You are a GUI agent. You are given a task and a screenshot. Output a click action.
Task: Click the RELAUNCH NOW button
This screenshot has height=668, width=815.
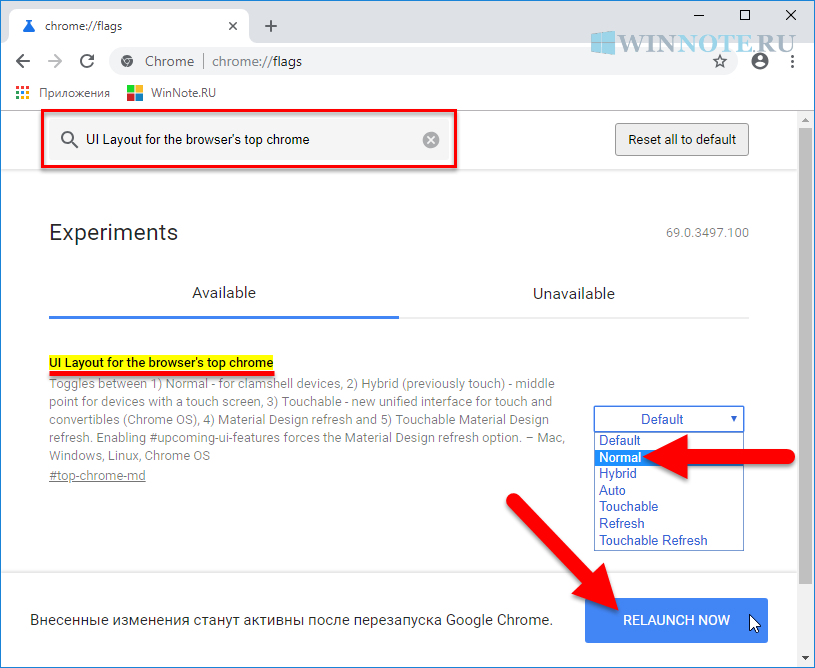point(676,620)
